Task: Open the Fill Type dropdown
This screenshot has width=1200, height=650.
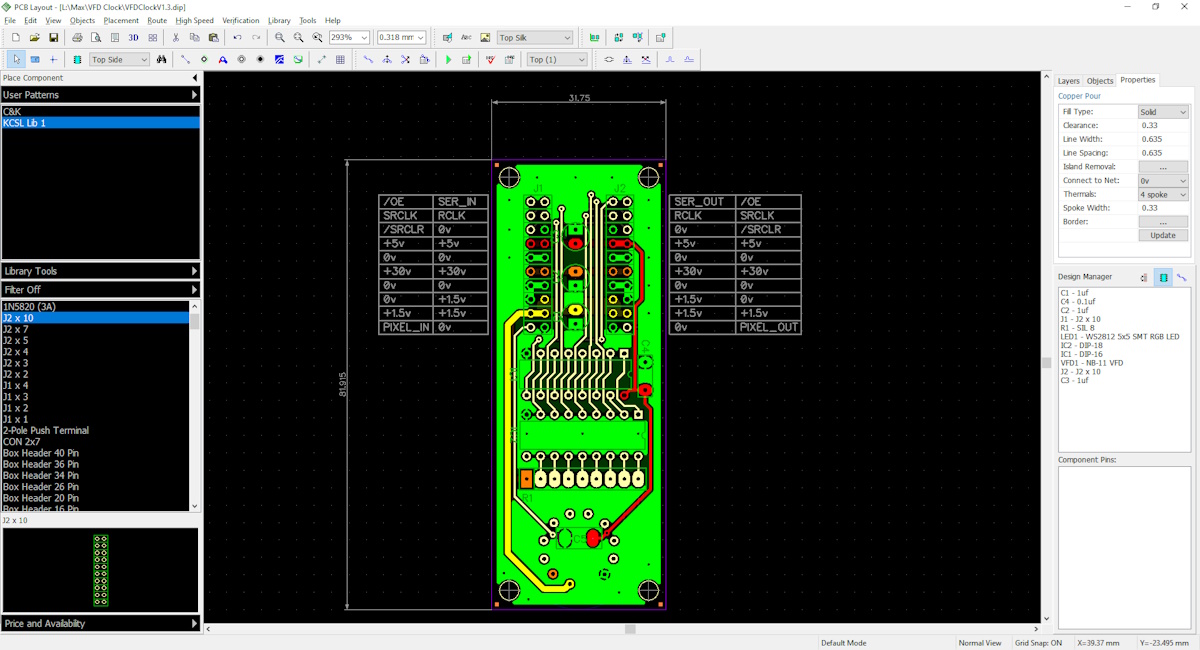Action: [1163, 112]
